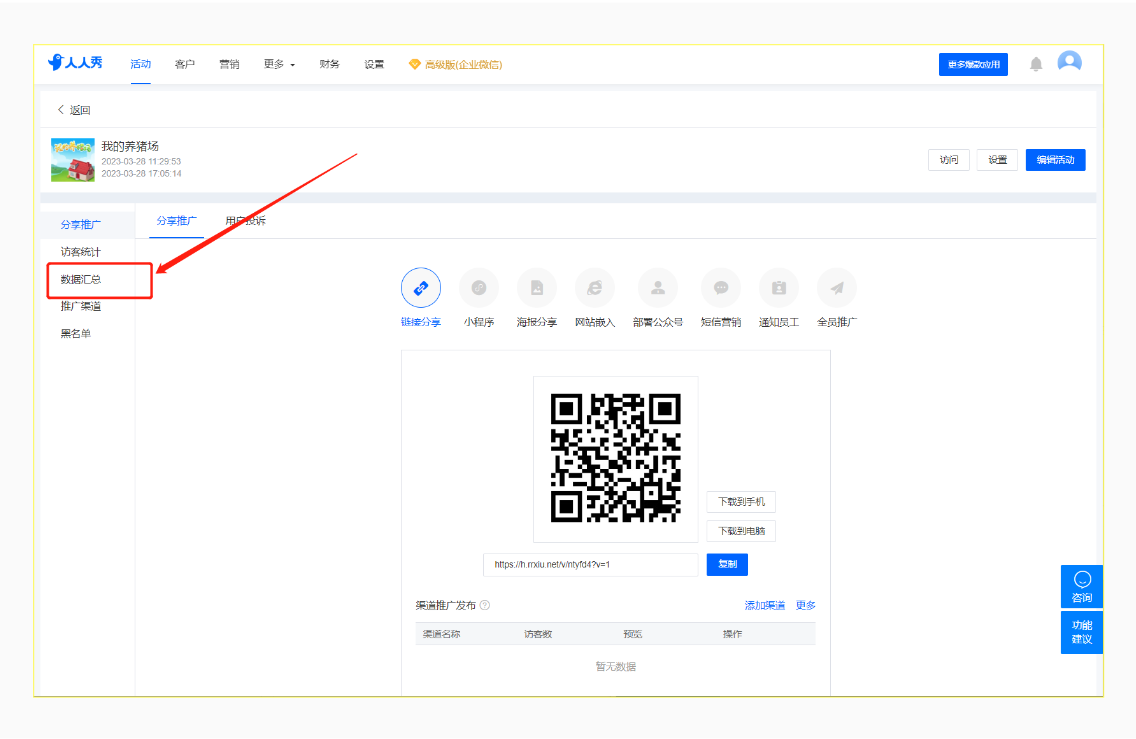The image size is (1136, 739).
Task: Click the 下载到手机 button
Action: pyautogui.click(x=741, y=502)
